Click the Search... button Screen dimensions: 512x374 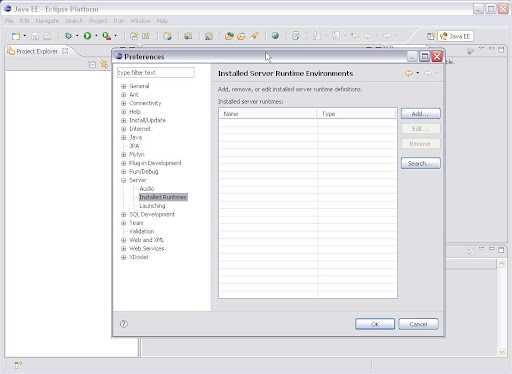(420, 163)
